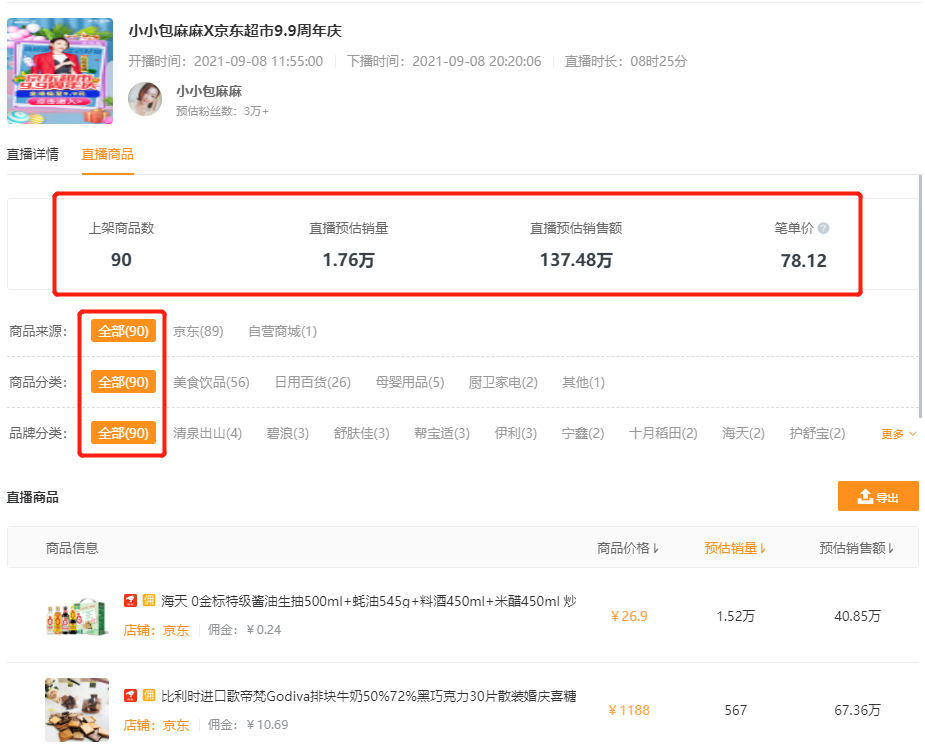The width and height of the screenshot is (925, 751).
Task: Click the 直播预估销量 value 1.76万
Action: click(x=349, y=260)
